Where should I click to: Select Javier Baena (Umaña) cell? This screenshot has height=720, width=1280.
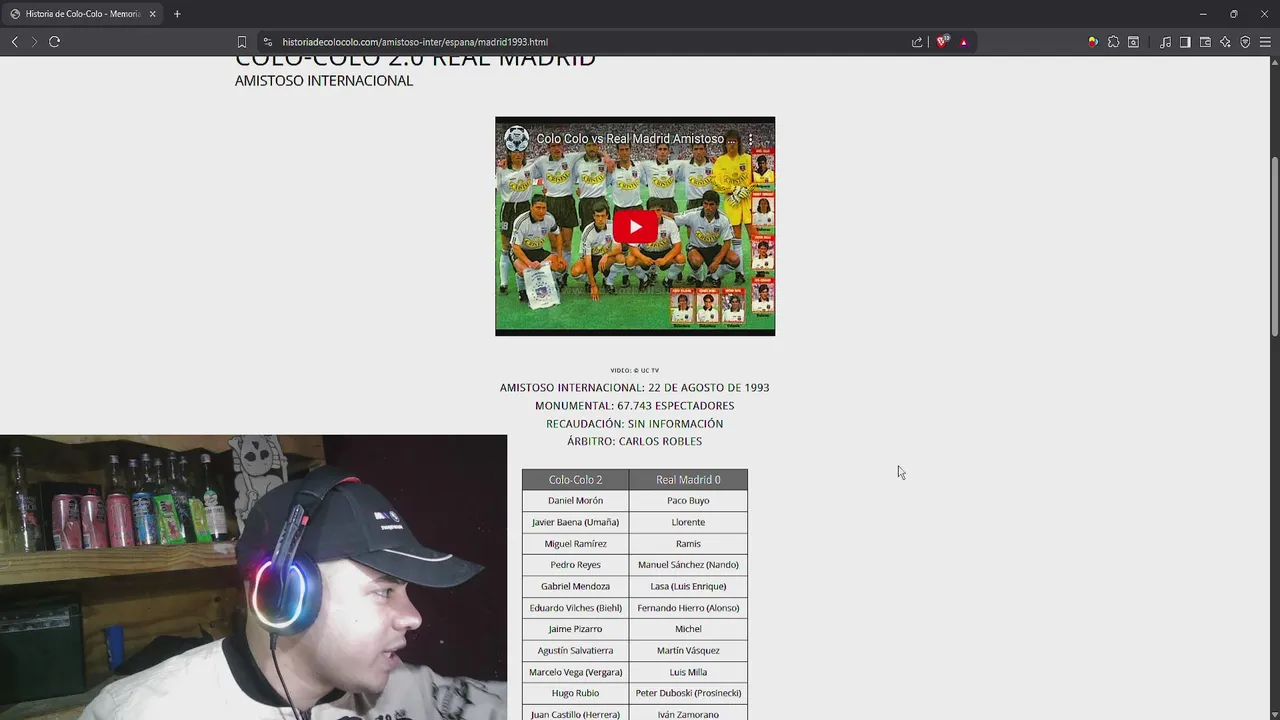(x=575, y=522)
